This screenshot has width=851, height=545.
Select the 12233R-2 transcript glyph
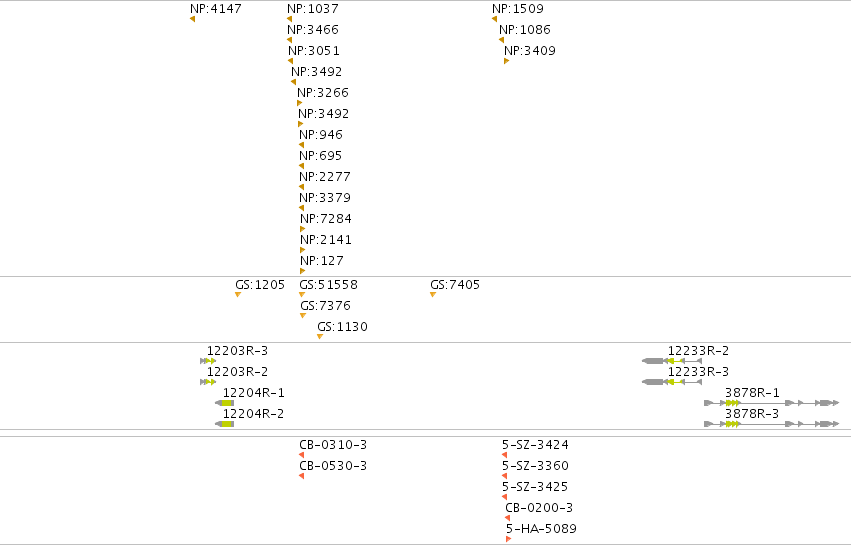672,361
